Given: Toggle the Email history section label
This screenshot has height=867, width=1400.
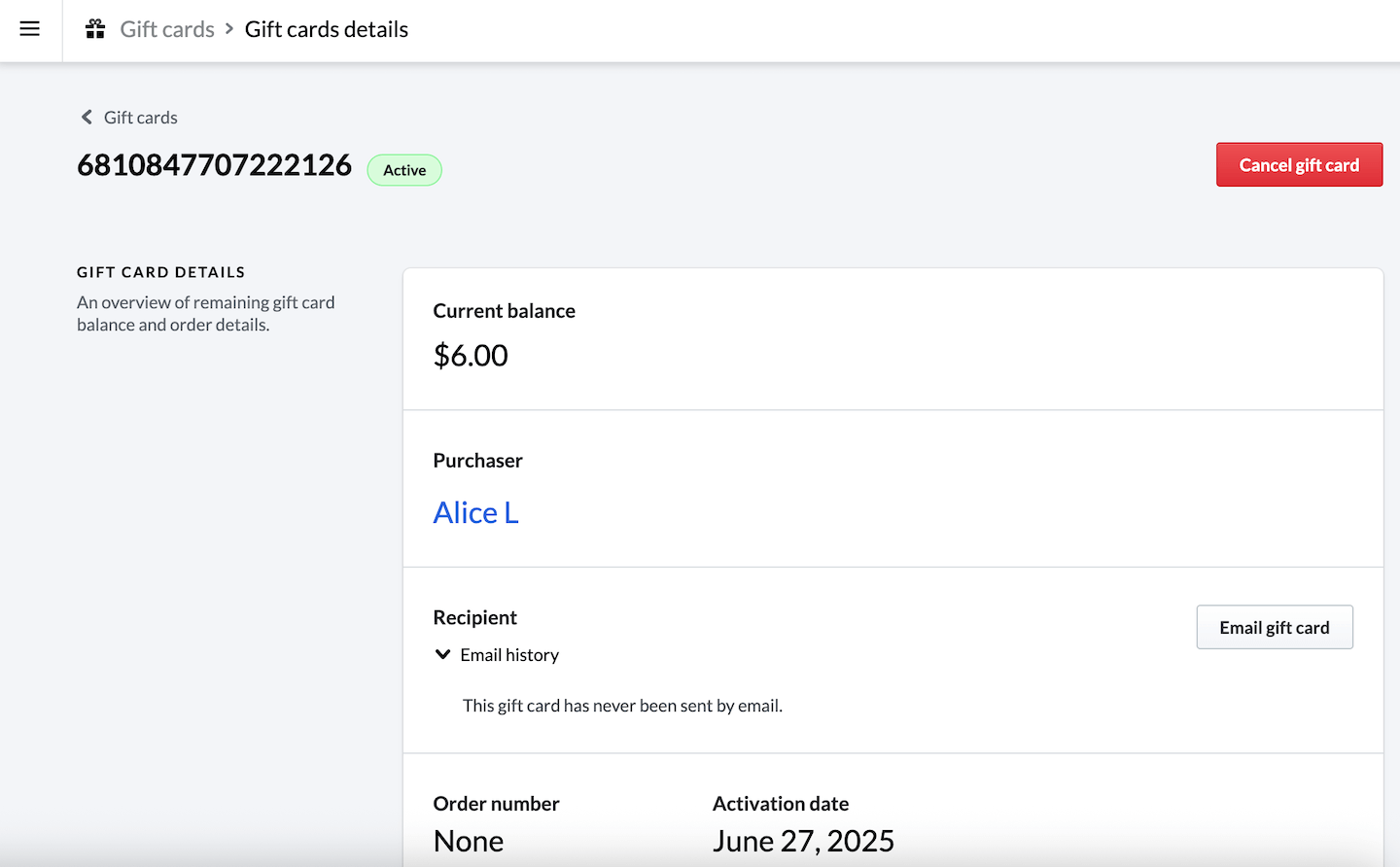Looking at the screenshot, I should point(509,655).
